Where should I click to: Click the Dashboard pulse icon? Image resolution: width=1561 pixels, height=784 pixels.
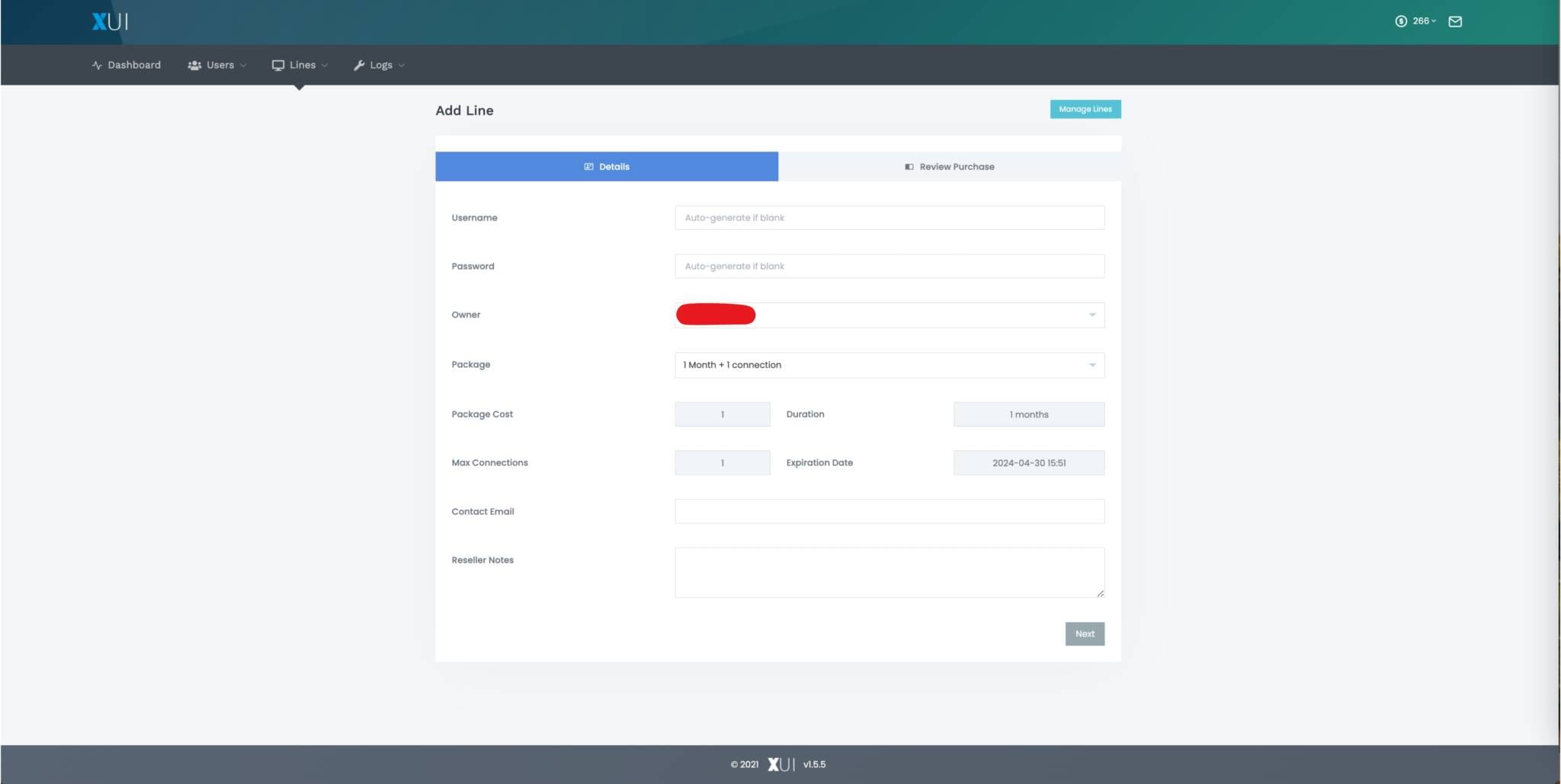97,66
